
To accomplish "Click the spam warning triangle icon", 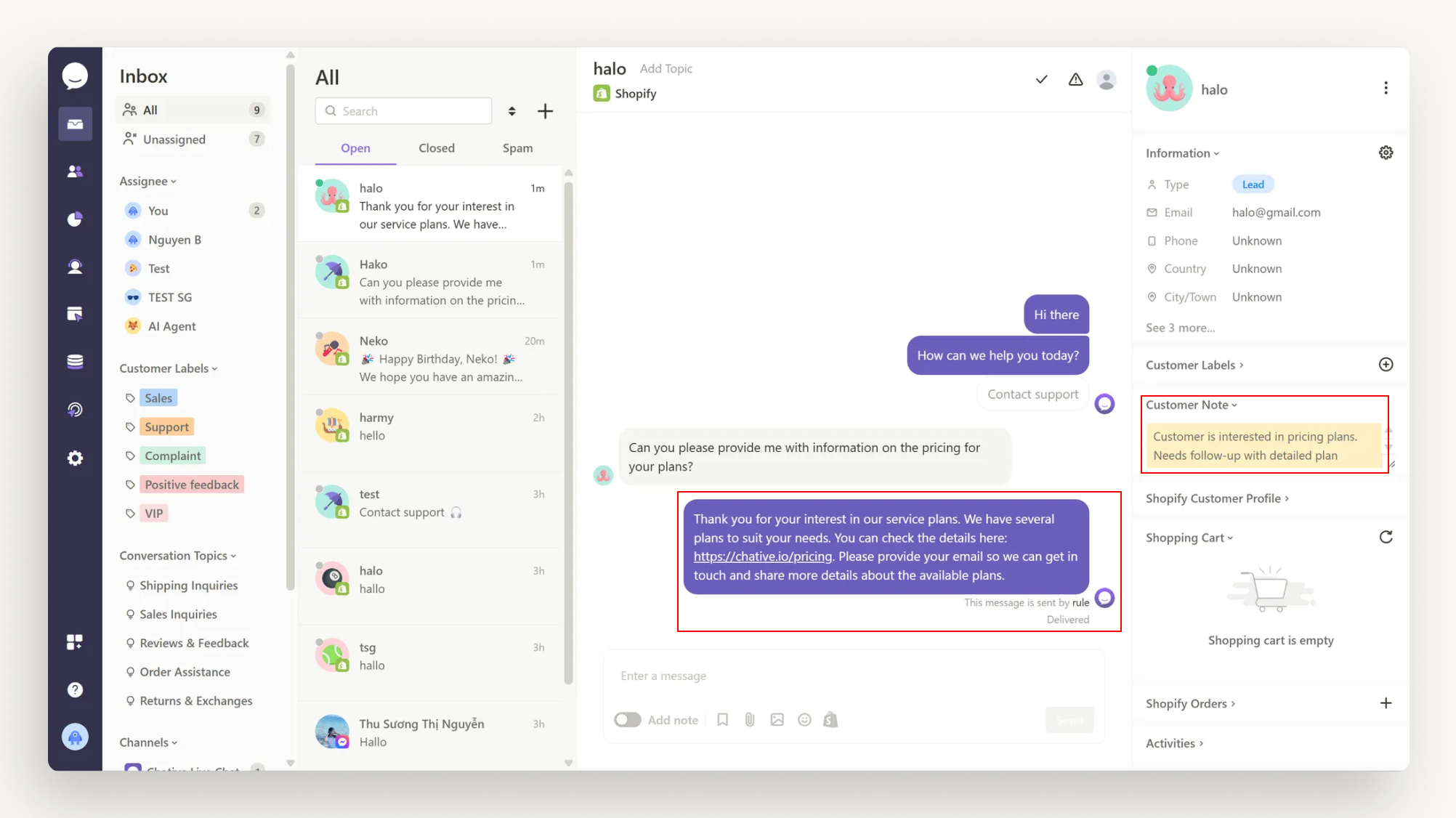I will click(x=1075, y=80).
